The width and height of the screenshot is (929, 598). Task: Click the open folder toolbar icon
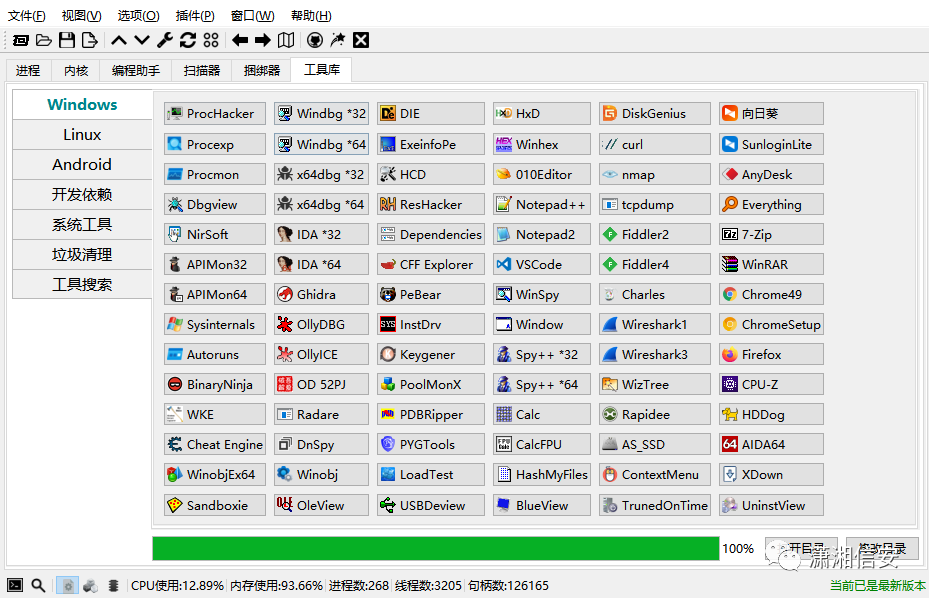[x=43, y=40]
